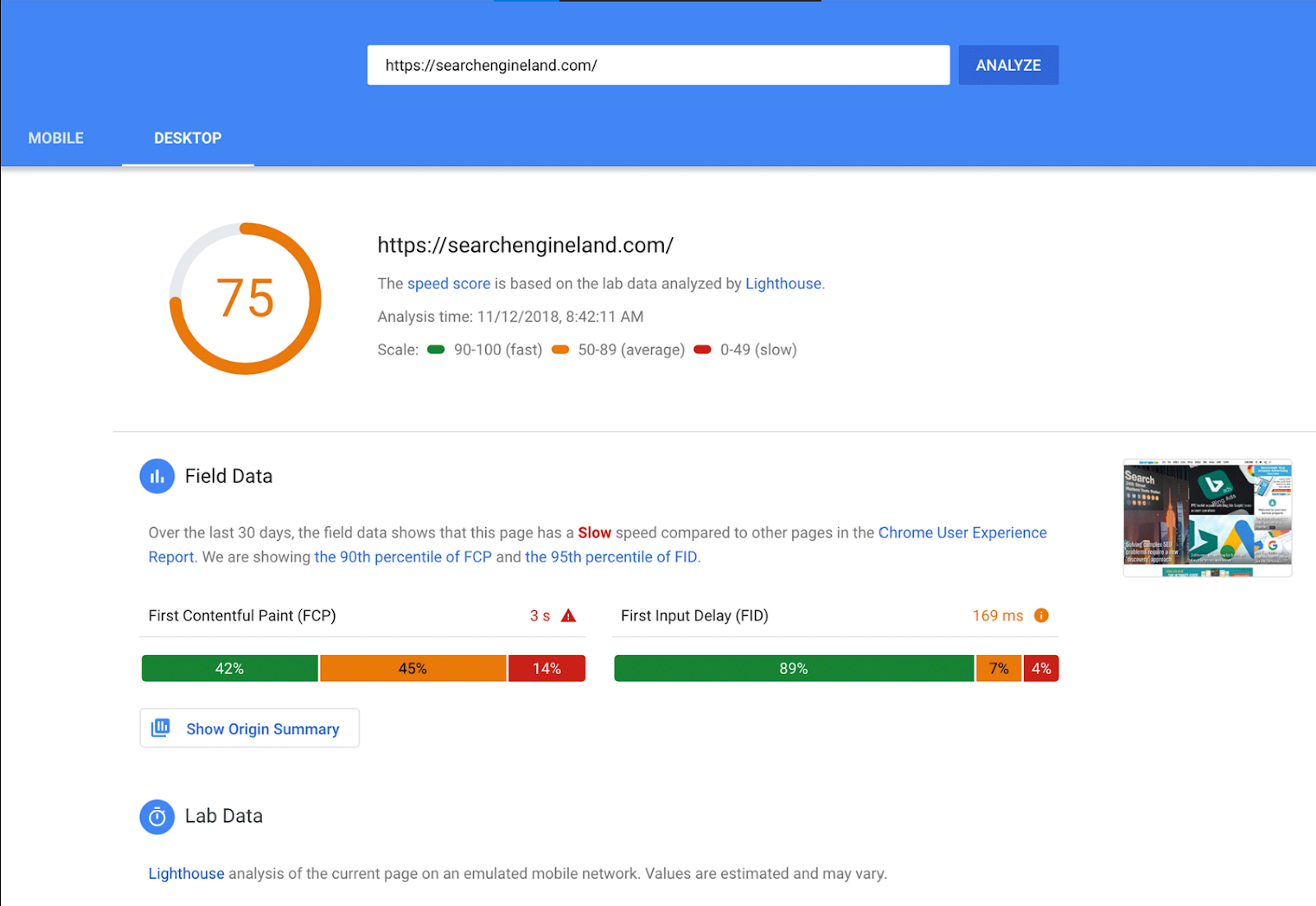This screenshot has width=1316, height=906.
Task: Click the Show Origin Summary button
Action: [x=249, y=728]
